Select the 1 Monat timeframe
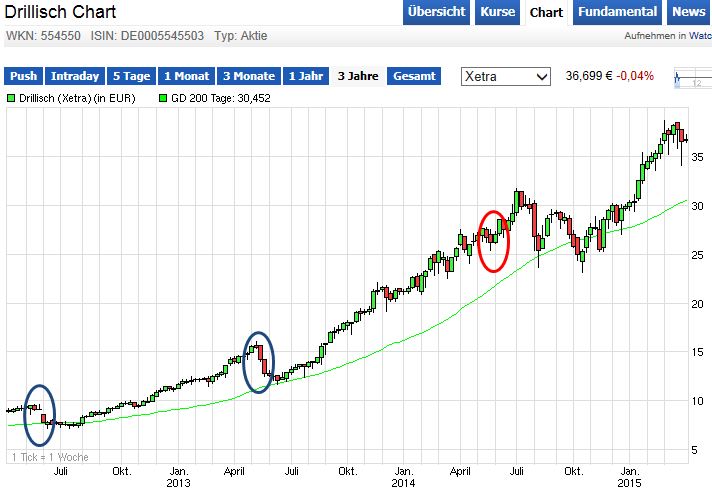Screen dimensions: 712x491 coord(187,76)
